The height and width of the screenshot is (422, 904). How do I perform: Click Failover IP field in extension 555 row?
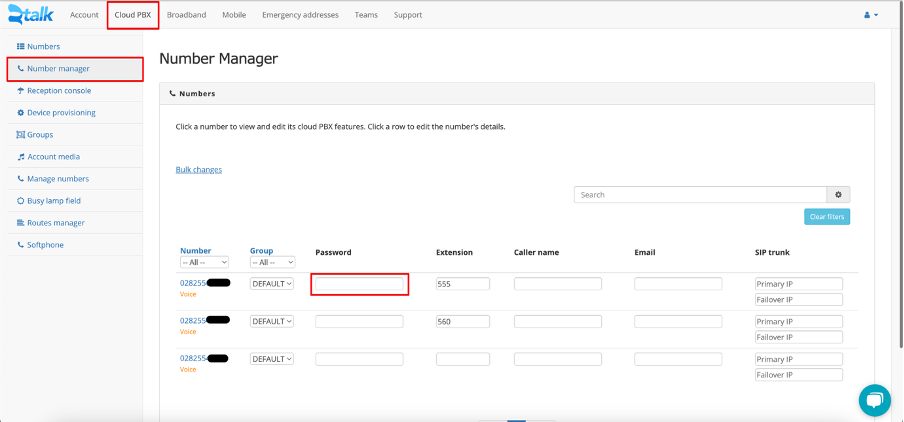[799, 299]
